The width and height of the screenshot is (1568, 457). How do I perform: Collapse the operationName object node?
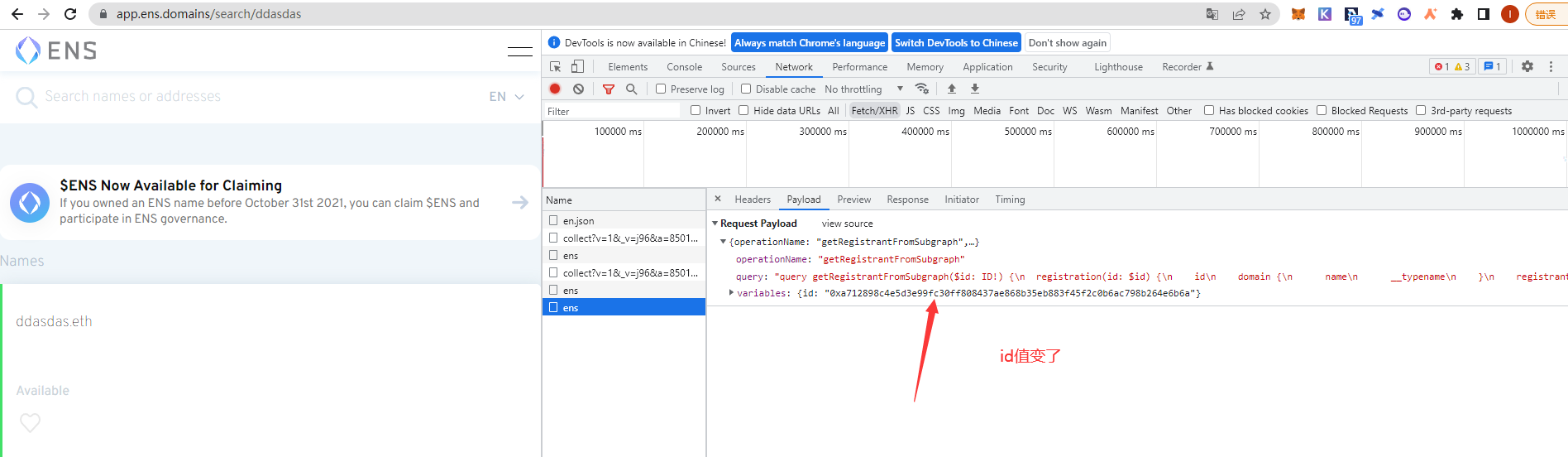723,242
